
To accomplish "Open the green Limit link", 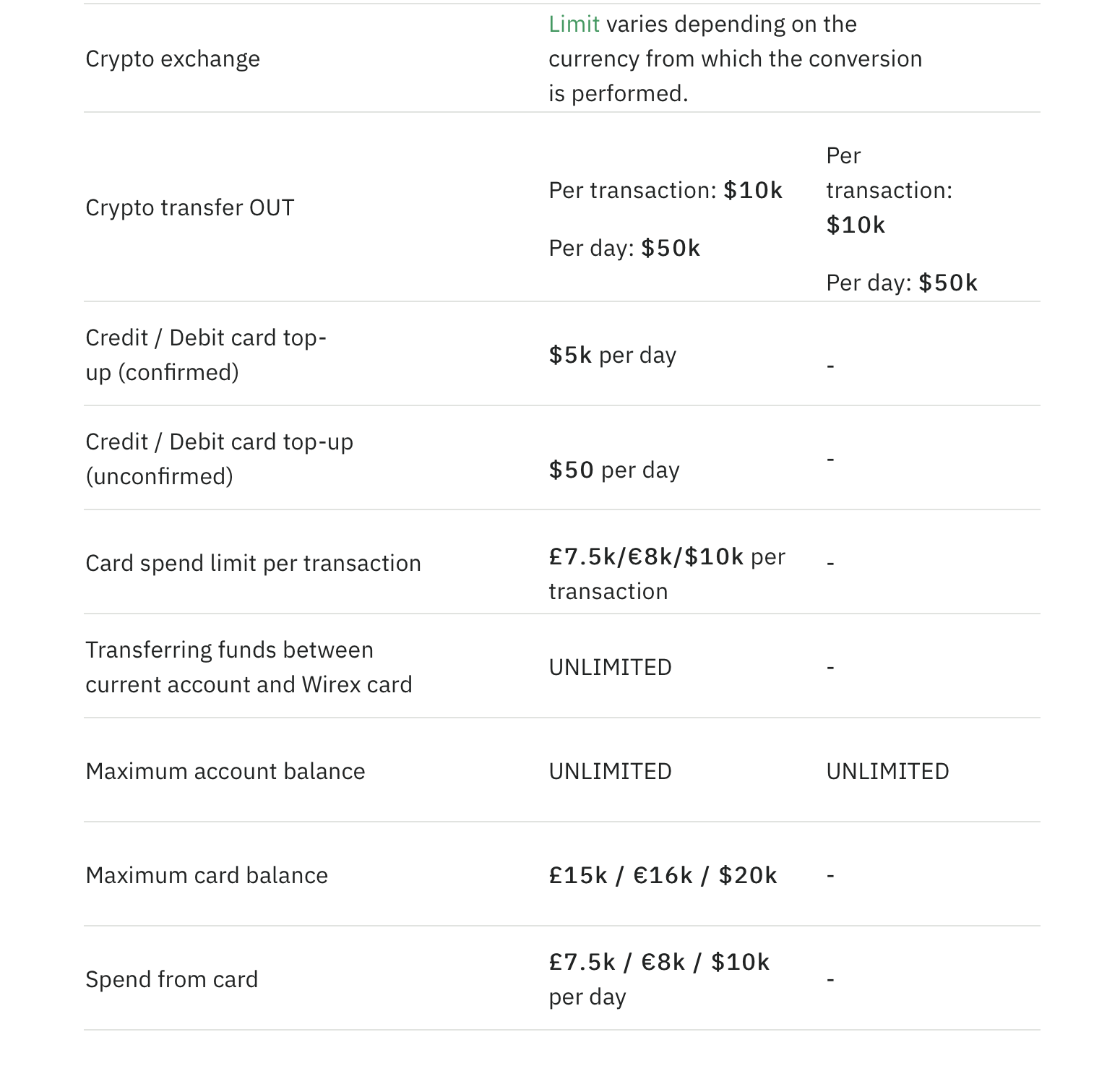I will point(574,25).
